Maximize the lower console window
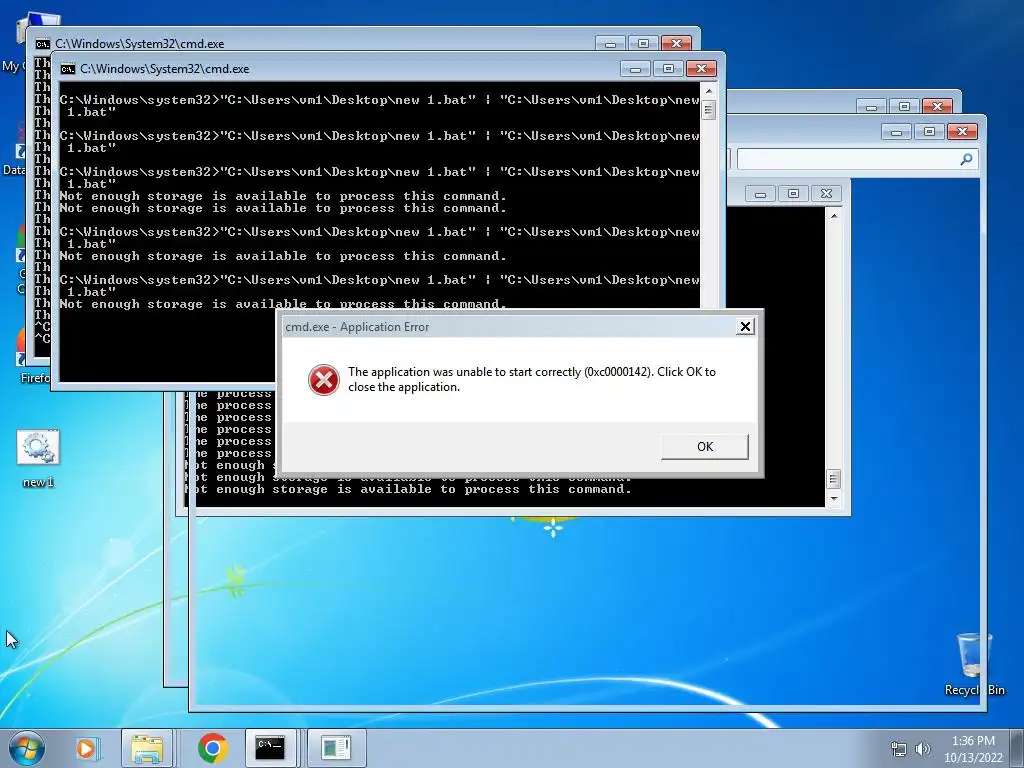The image size is (1024, 768). tap(793, 194)
